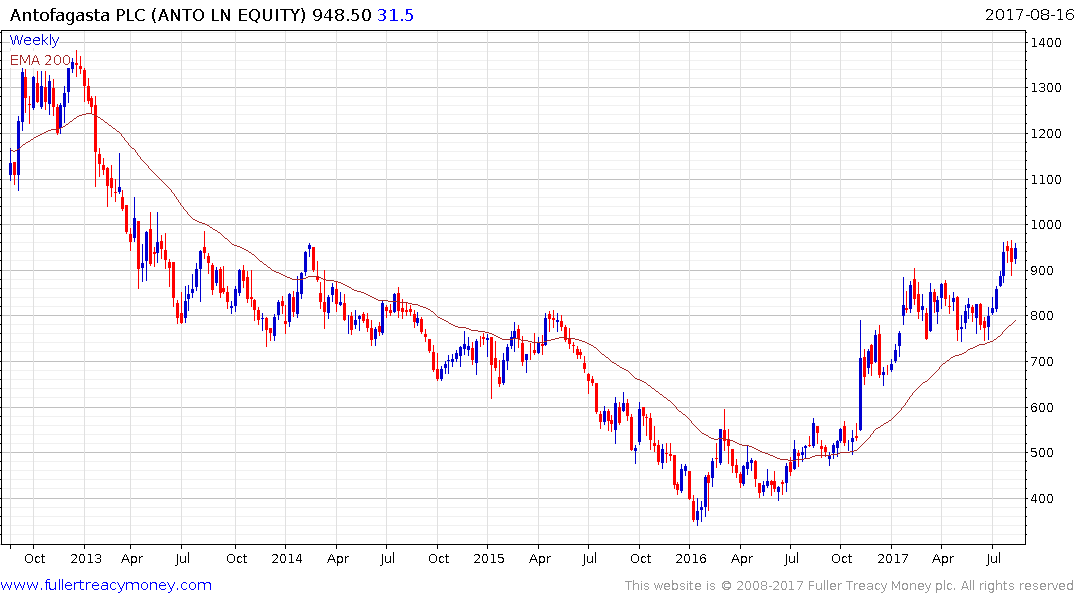Click the 900 price axis label

1042,271
